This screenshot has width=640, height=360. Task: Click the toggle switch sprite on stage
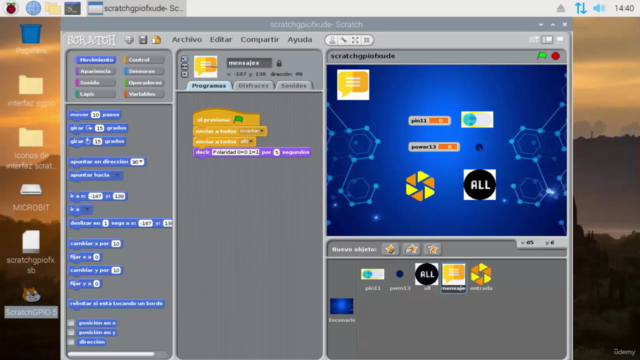point(477,120)
